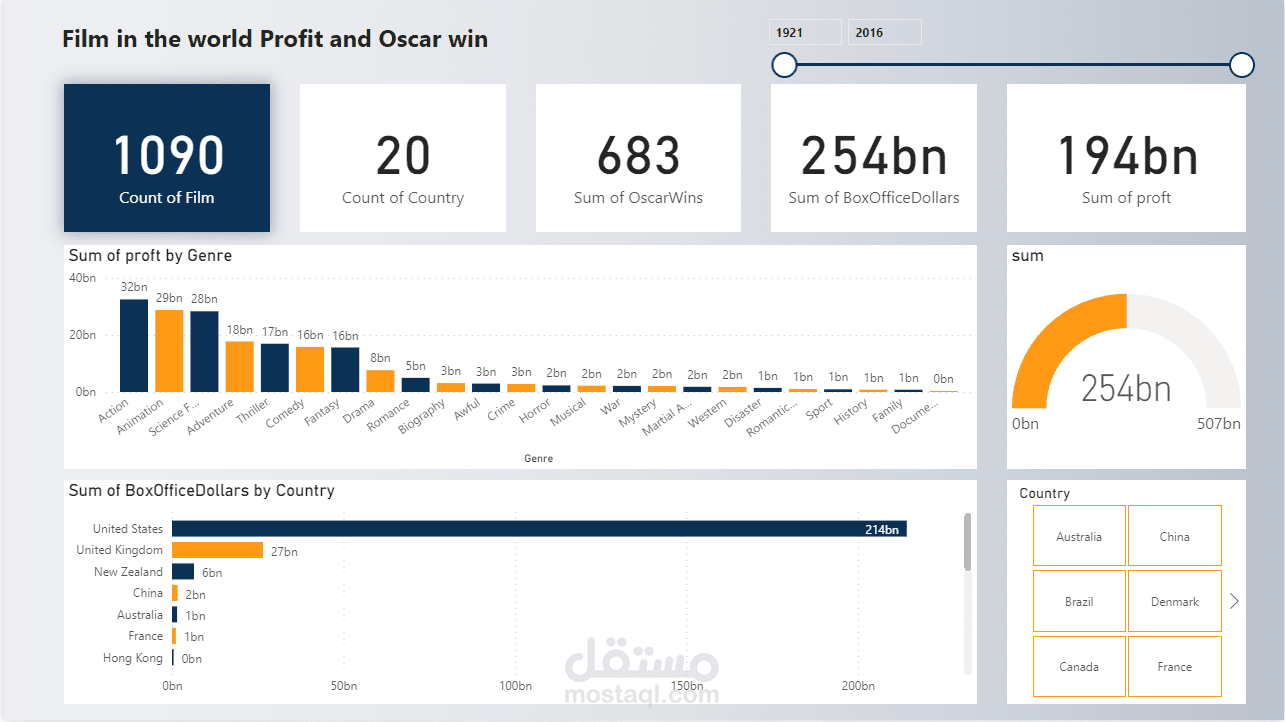Click the Country slicer header
The width and height of the screenshot is (1285, 722).
(1044, 494)
